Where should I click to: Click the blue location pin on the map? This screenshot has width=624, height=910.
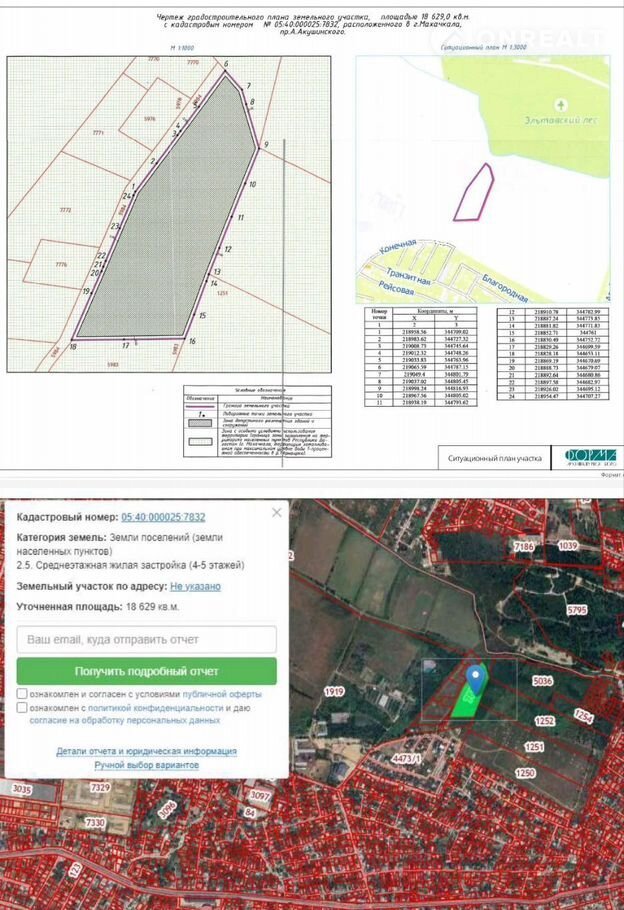[x=475, y=676]
